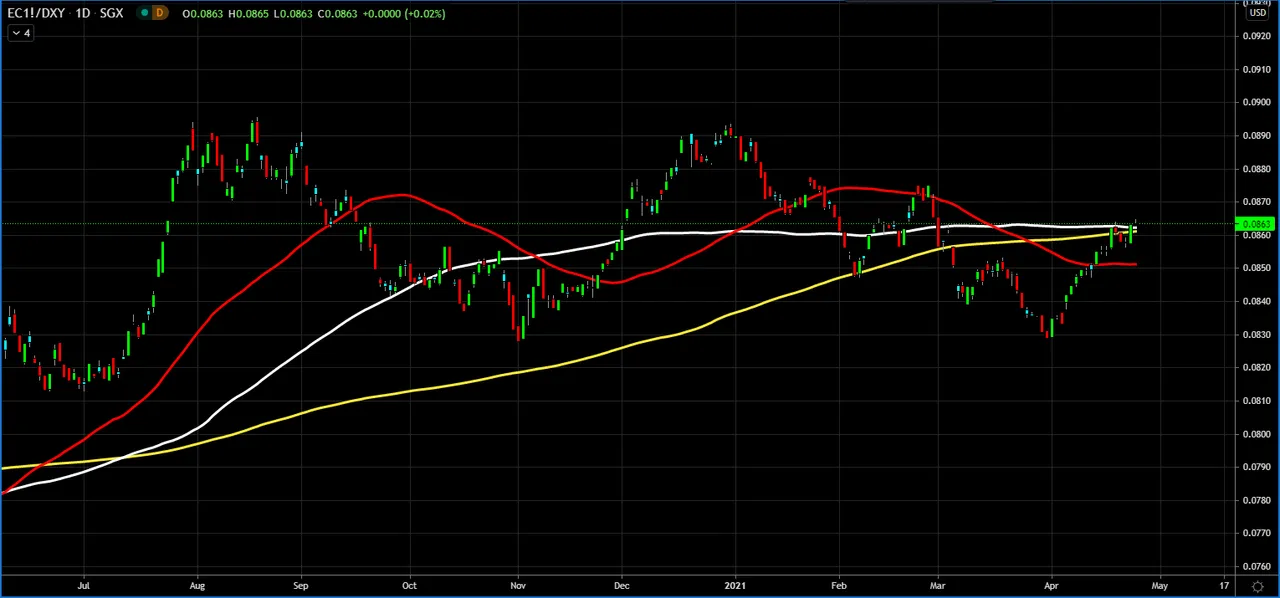Click the green market status dot
1280x598 pixels.
[145, 13]
